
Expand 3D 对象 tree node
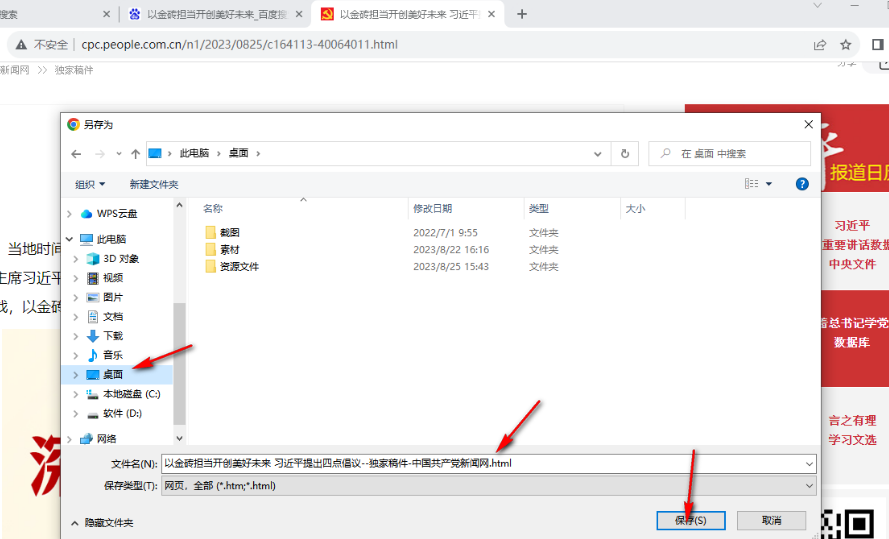tap(76, 259)
